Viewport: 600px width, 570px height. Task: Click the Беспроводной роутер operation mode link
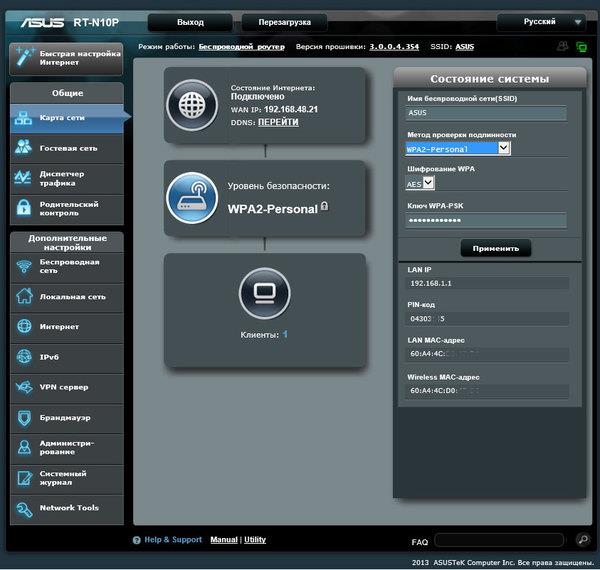[x=241, y=47]
